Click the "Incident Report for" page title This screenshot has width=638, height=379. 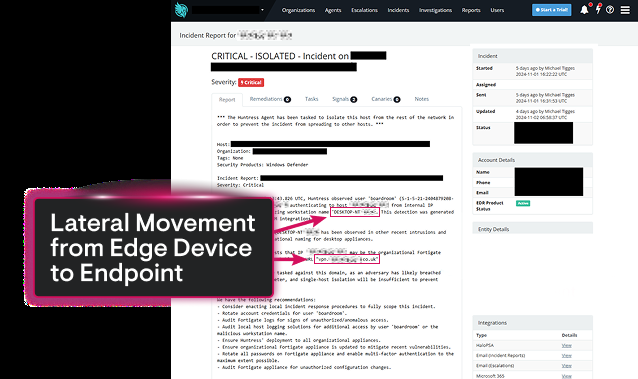coord(208,35)
